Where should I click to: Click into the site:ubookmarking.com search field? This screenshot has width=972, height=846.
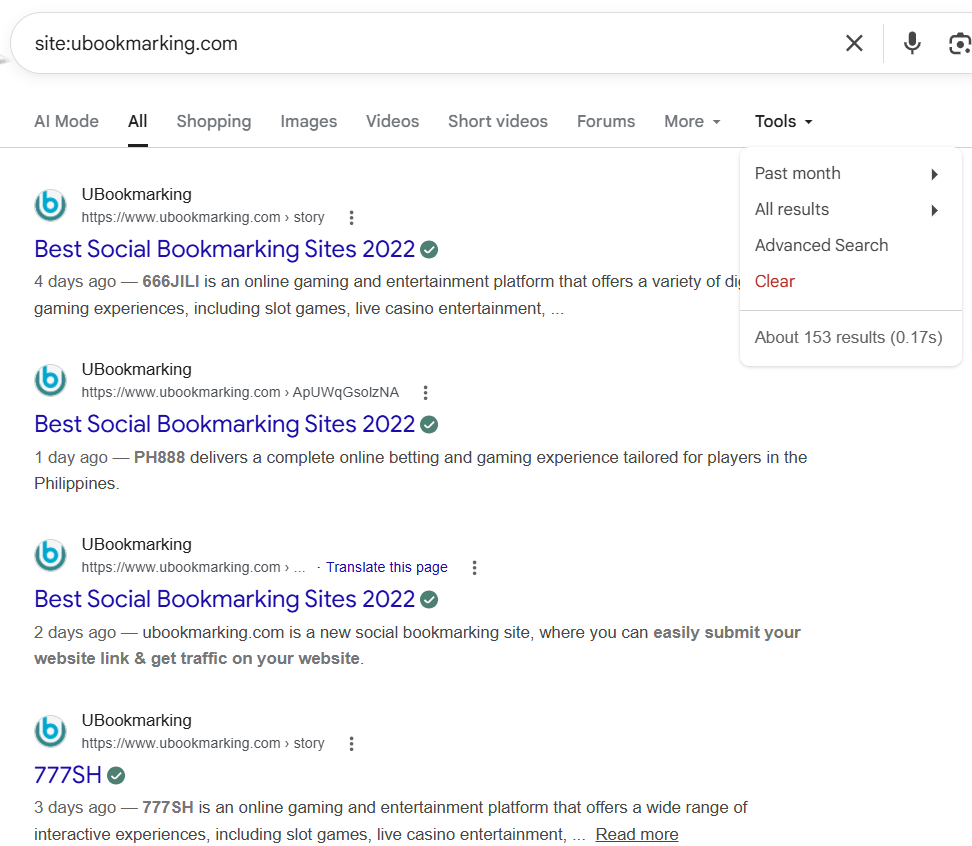(x=428, y=43)
